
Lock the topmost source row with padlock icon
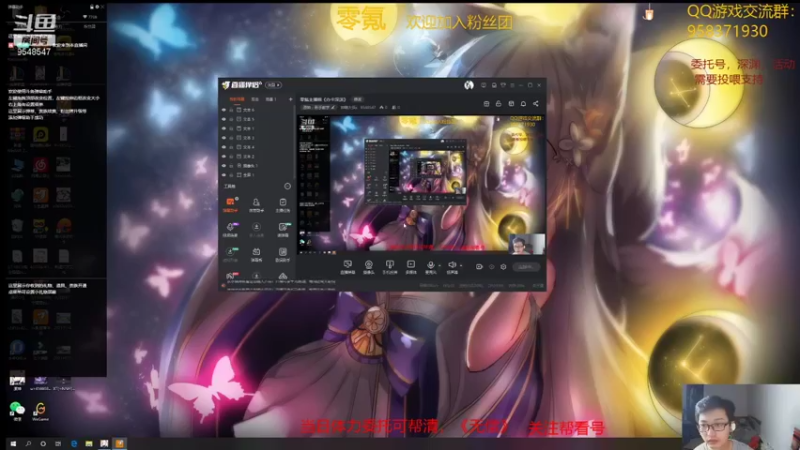(231, 110)
